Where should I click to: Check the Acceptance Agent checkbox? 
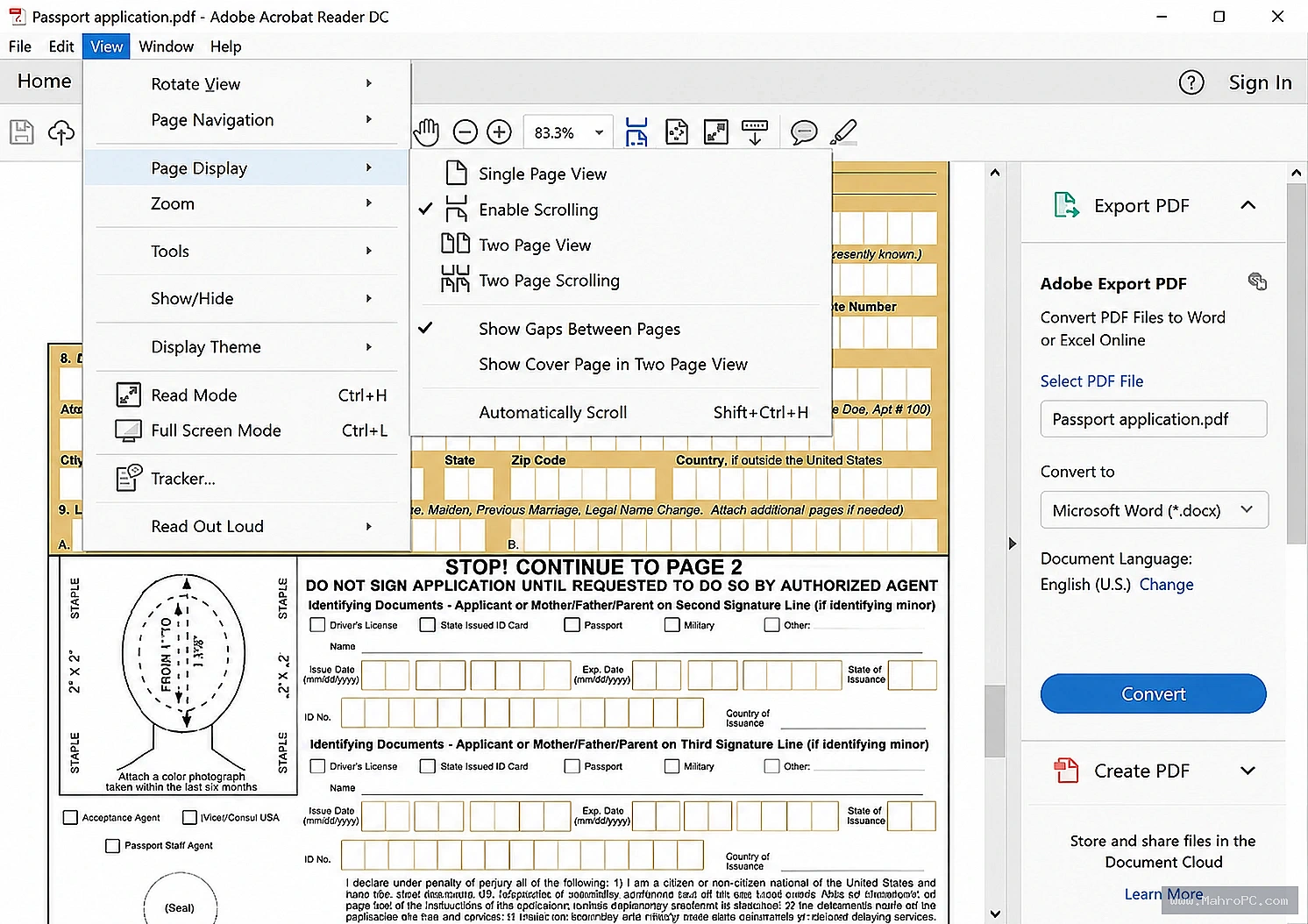click(x=71, y=817)
